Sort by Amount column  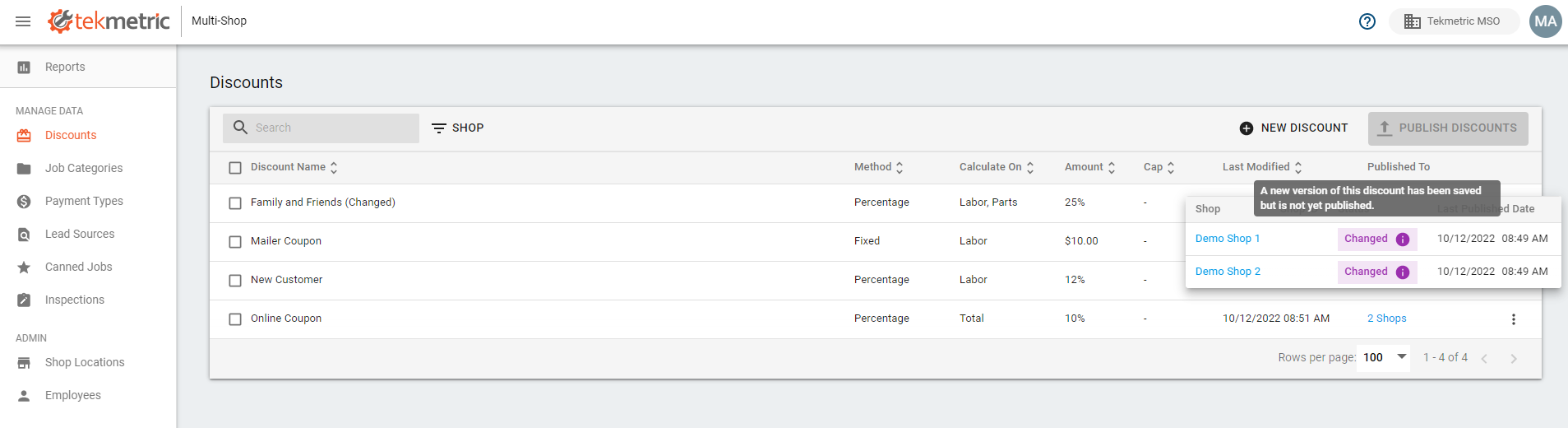click(1090, 167)
